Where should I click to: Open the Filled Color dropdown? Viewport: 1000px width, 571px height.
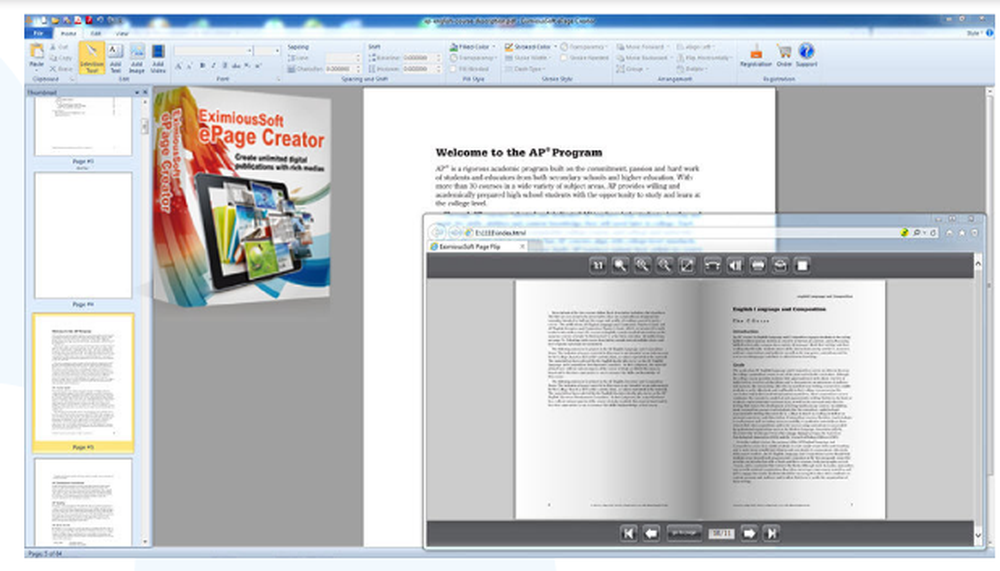click(473, 47)
